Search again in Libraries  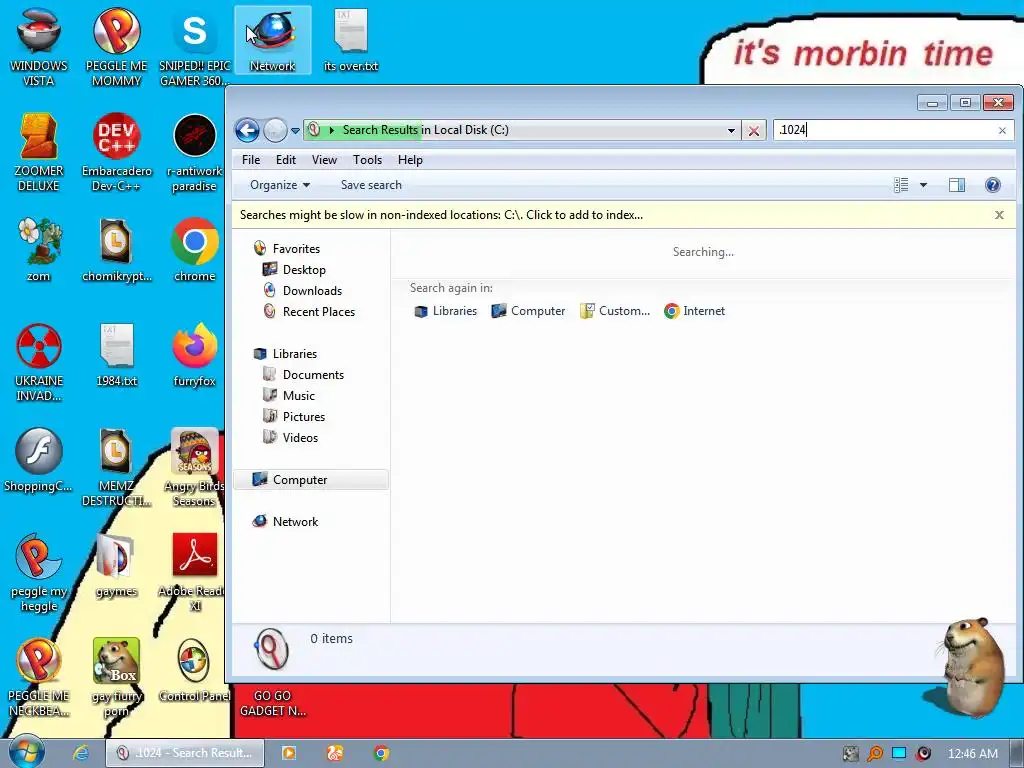pos(445,311)
